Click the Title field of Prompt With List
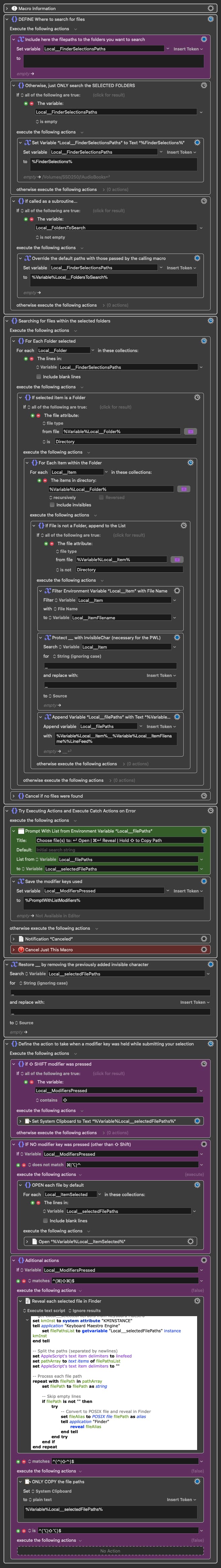This screenshot has width=221, height=1568. [x=119, y=840]
